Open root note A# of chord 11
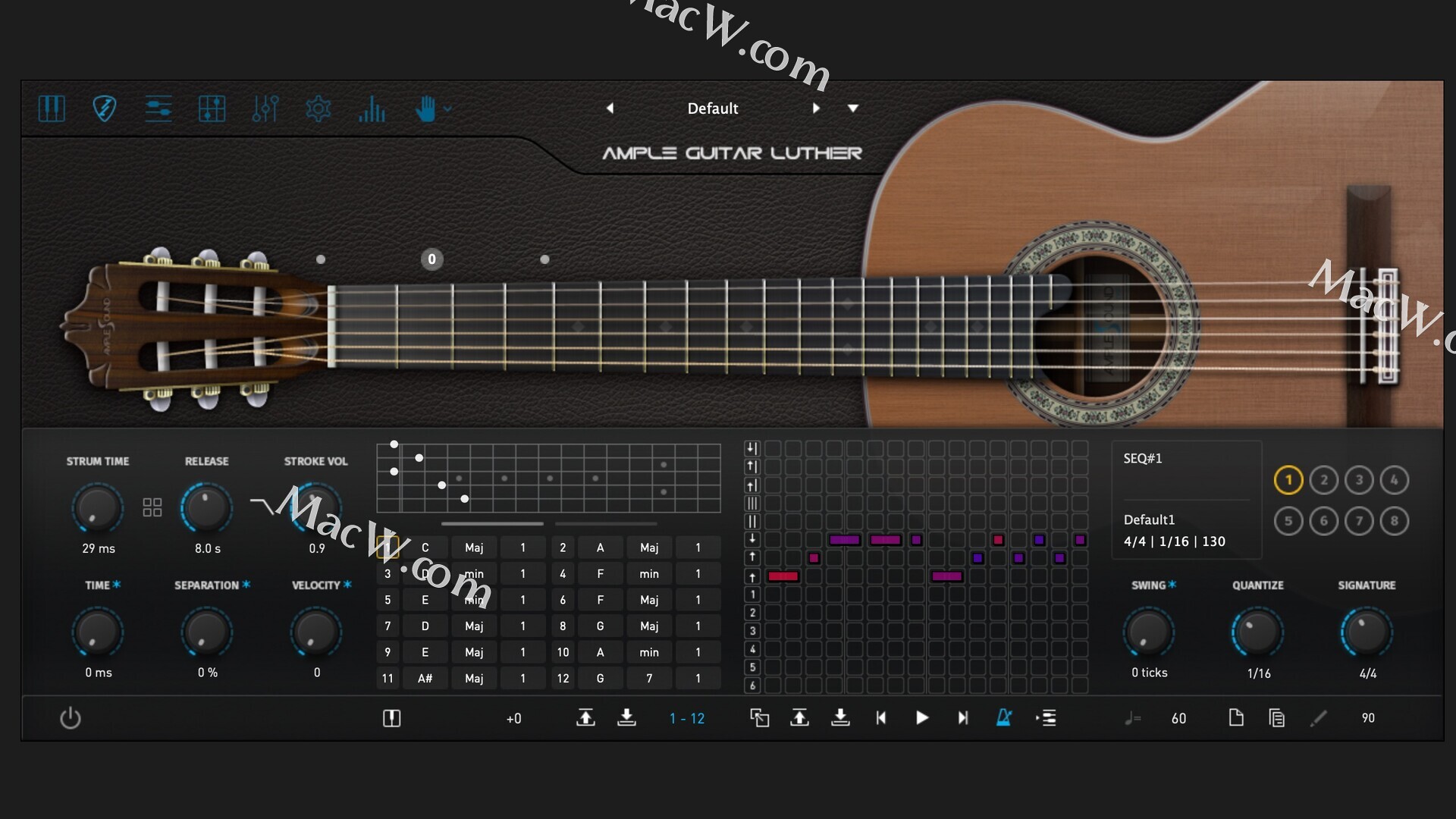1456x819 pixels. [x=425, y=678]
